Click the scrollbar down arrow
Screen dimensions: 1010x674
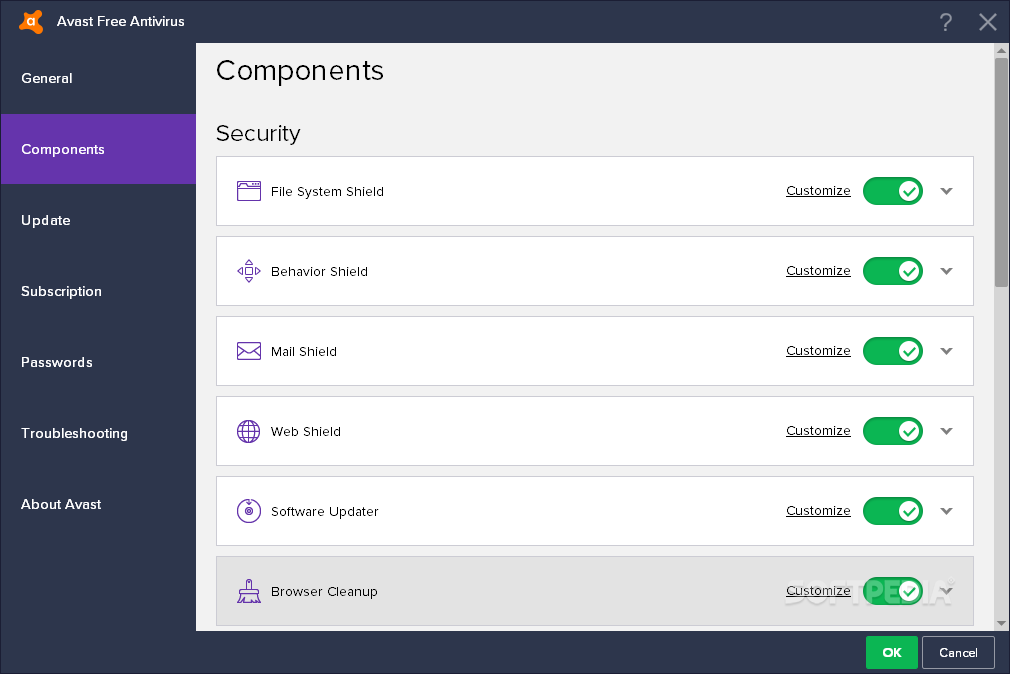click(1001, 623)
